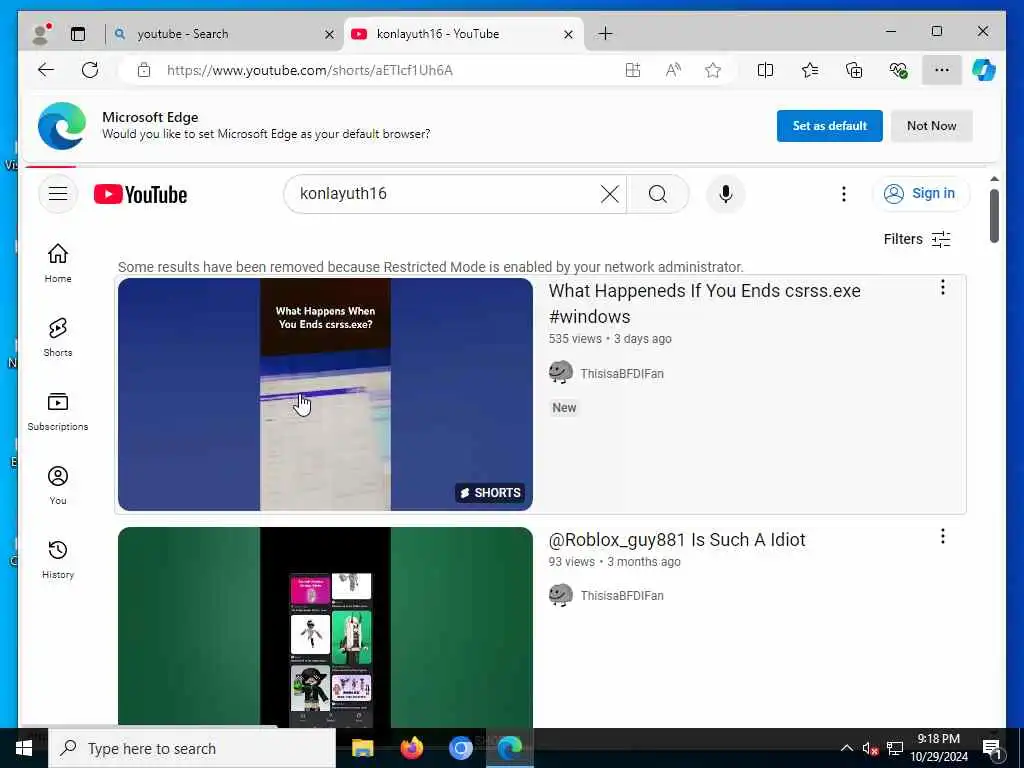Open History in sidebar
The height and width of the screenshot is (768, 1024).
coord(57,560)
